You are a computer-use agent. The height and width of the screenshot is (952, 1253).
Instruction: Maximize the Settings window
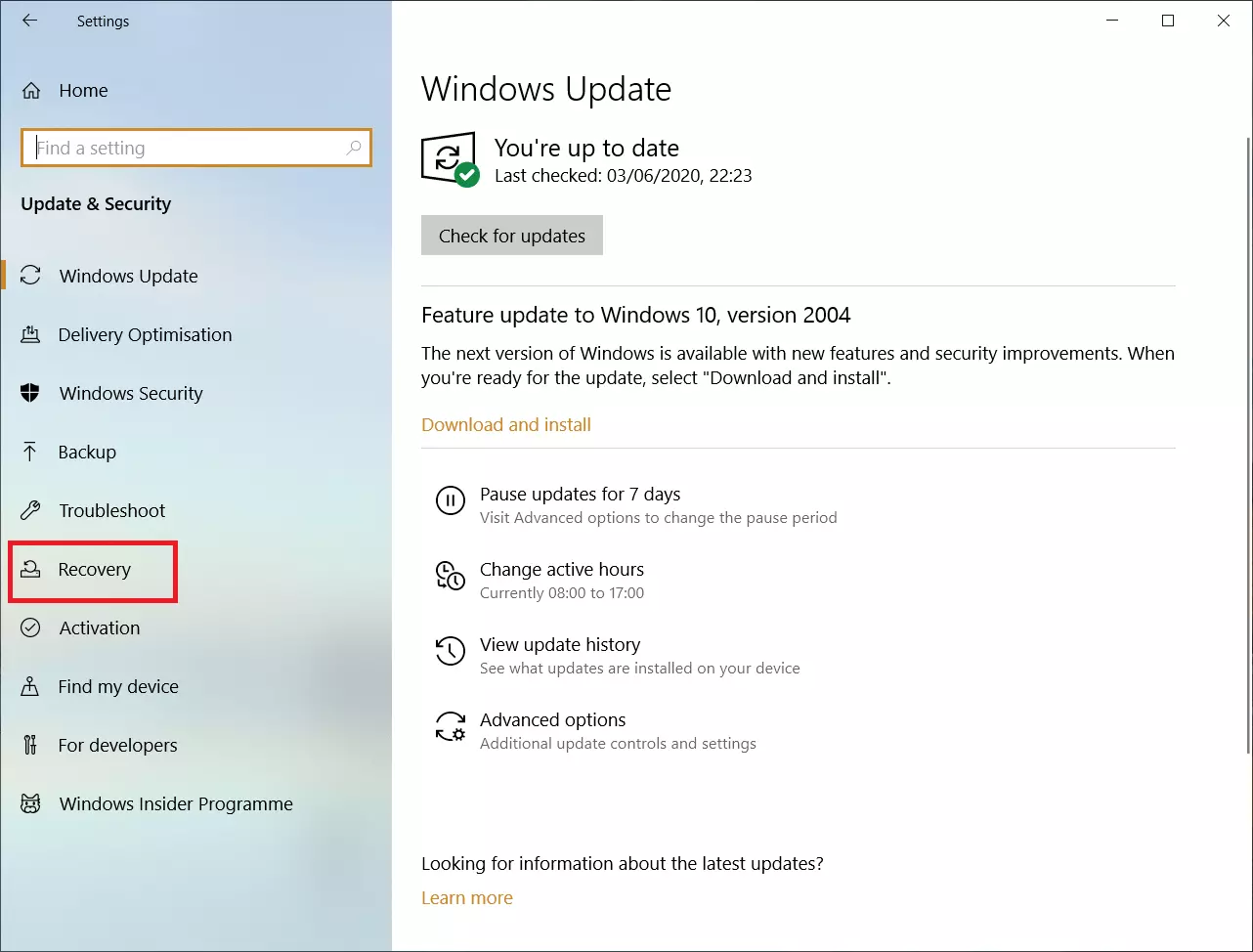click(1168, 21)
